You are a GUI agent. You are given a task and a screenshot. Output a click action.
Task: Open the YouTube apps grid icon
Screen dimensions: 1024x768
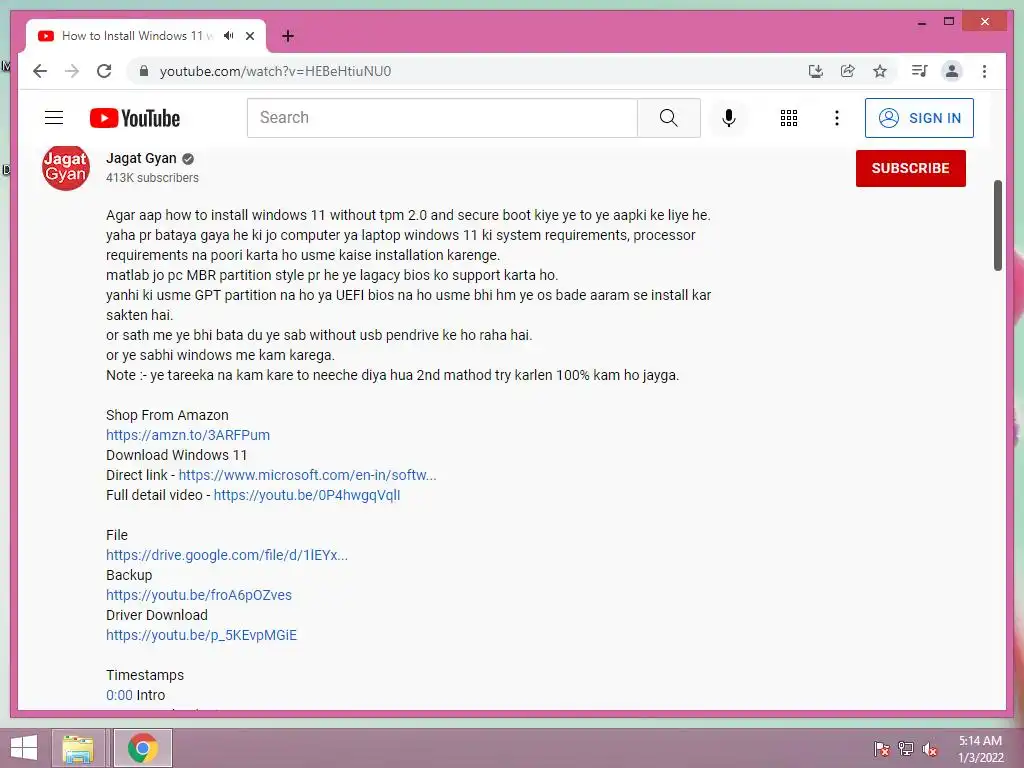pos(789,118)
